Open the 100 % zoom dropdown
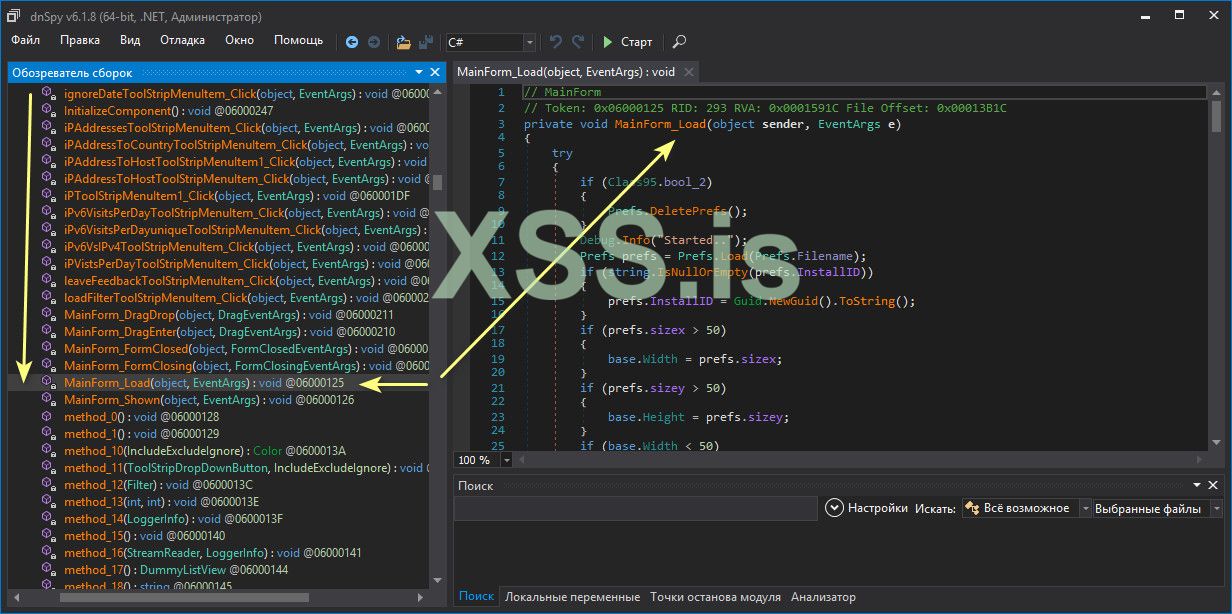The height and width of the screenshot is (614, 1232). pos(506,460)
